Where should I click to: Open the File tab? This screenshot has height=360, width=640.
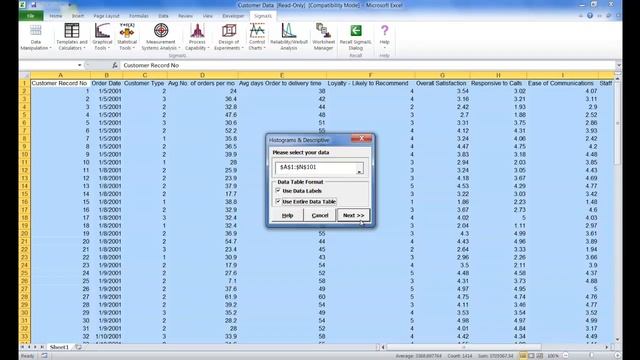pyautogui.click(x=31, y=16)
